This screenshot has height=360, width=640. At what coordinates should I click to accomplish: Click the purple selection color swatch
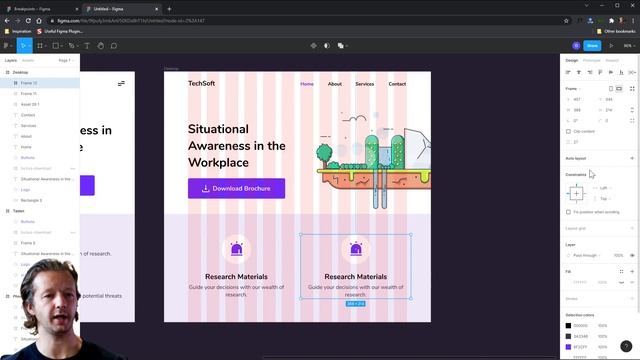click(568, 347)
